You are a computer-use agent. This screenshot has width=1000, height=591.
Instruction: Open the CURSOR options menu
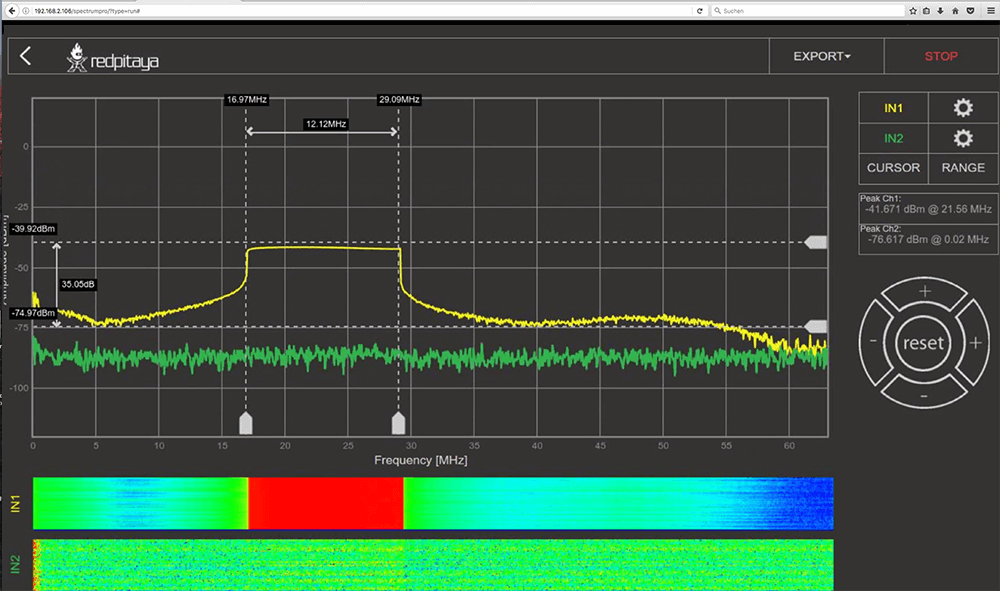893,168
